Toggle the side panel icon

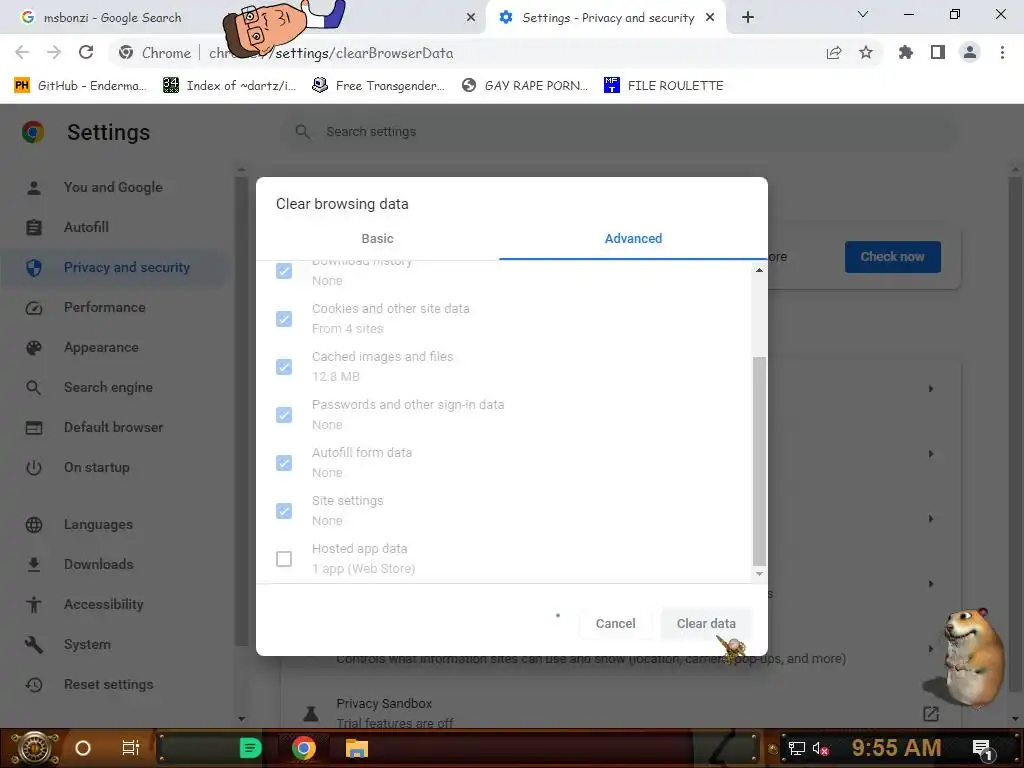point(938,52)
